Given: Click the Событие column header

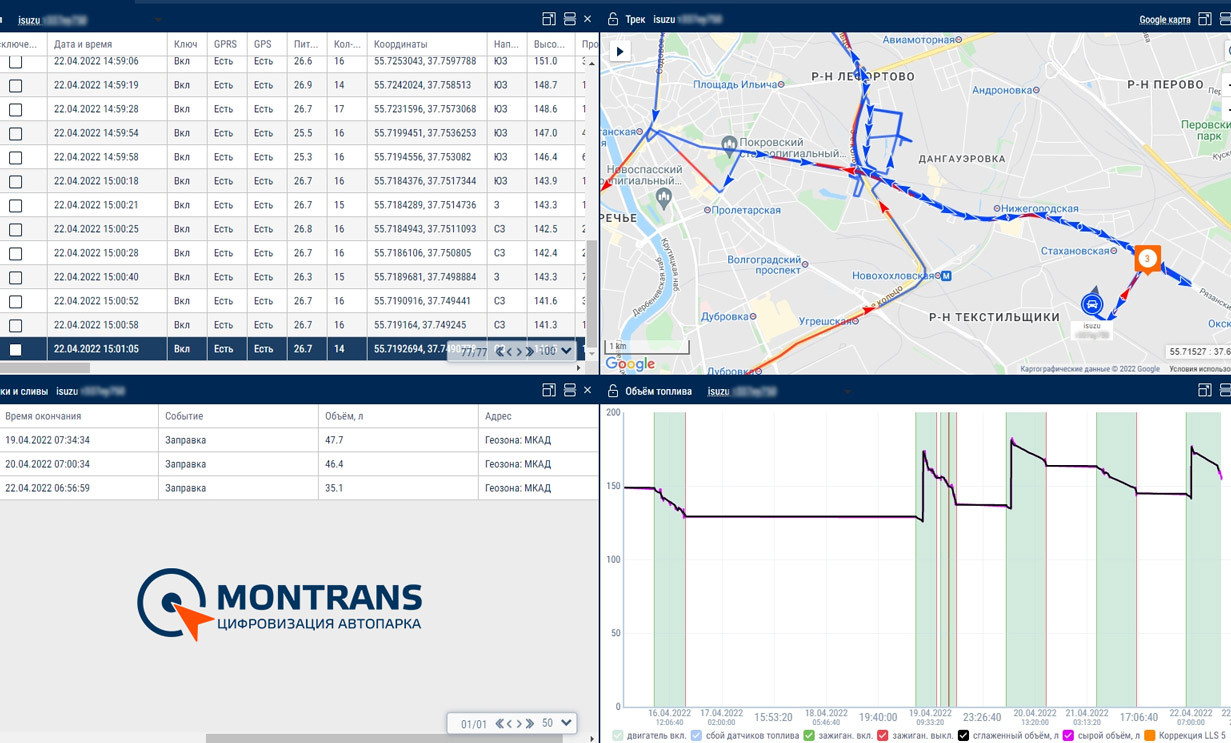Looking at the screenshot, I should (x=238, y=416).
